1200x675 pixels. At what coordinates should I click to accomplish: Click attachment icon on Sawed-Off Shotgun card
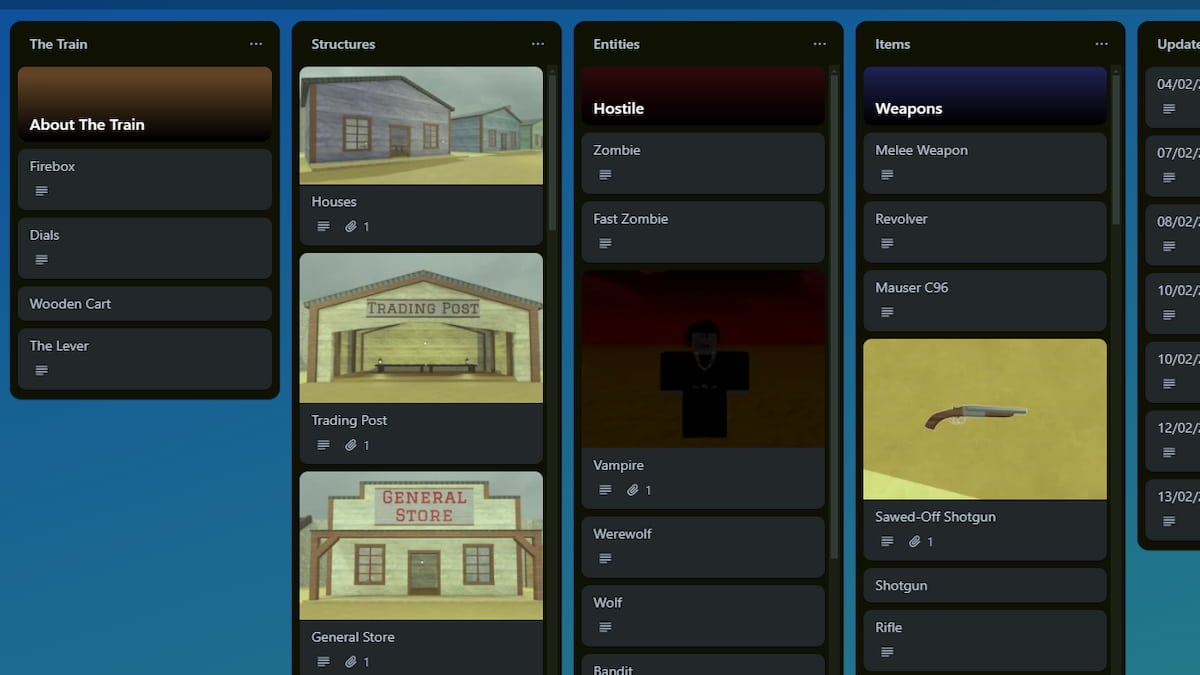click(915, 542)
